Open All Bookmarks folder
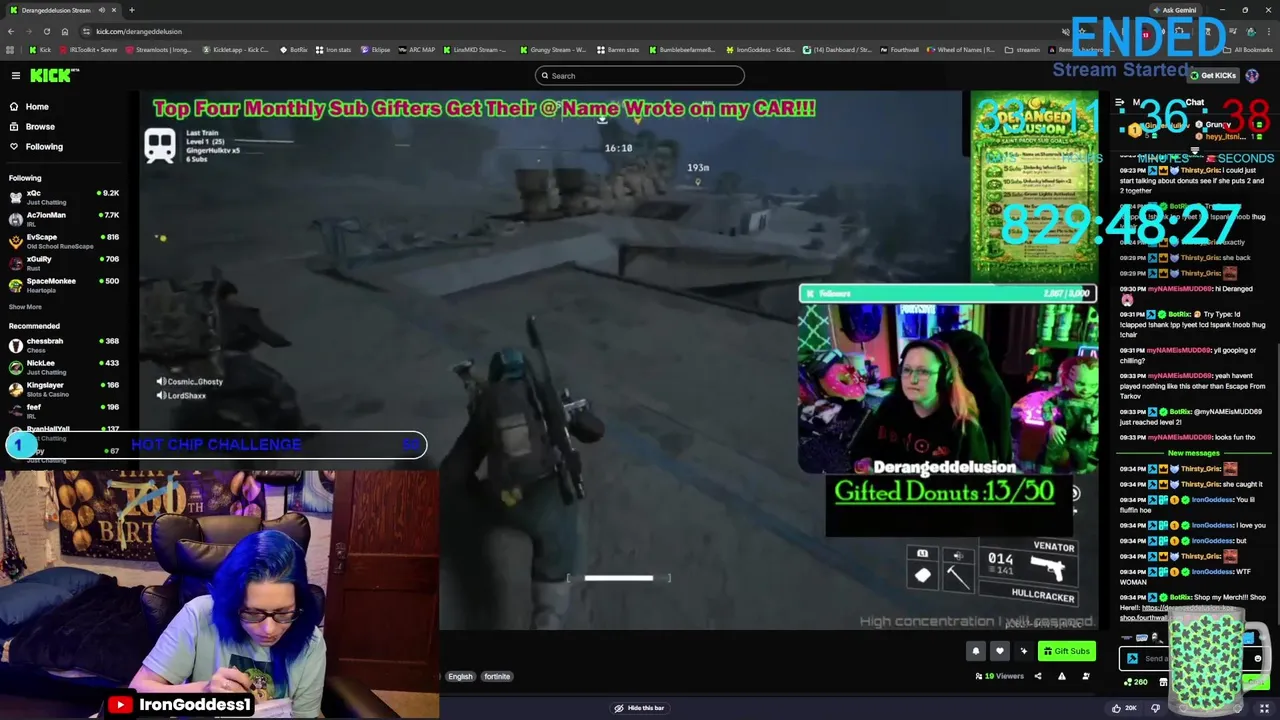The height and width of the screenshot is (720, 1280). point(1247,49)
